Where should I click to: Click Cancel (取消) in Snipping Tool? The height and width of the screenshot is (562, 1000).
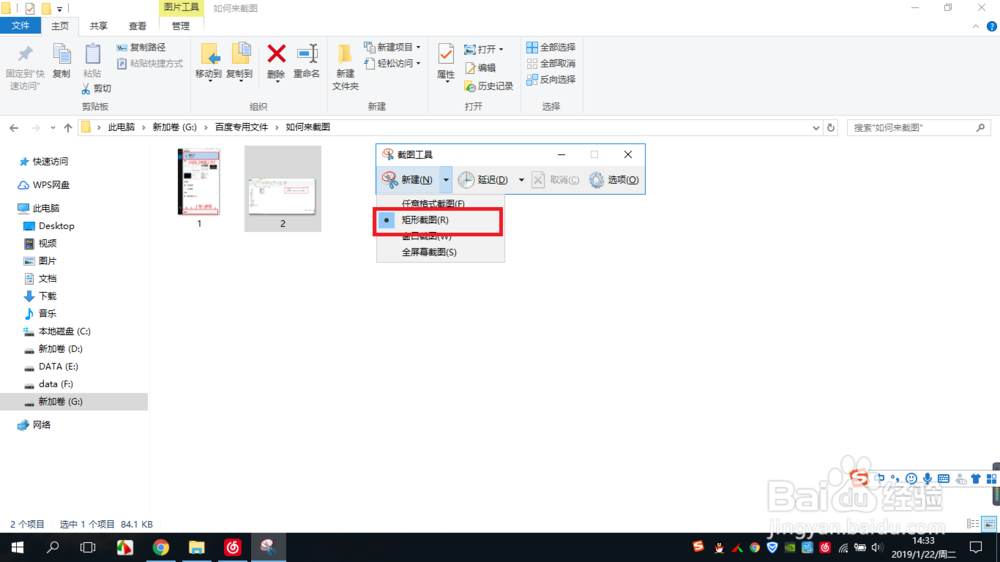[x=555, y=180]
